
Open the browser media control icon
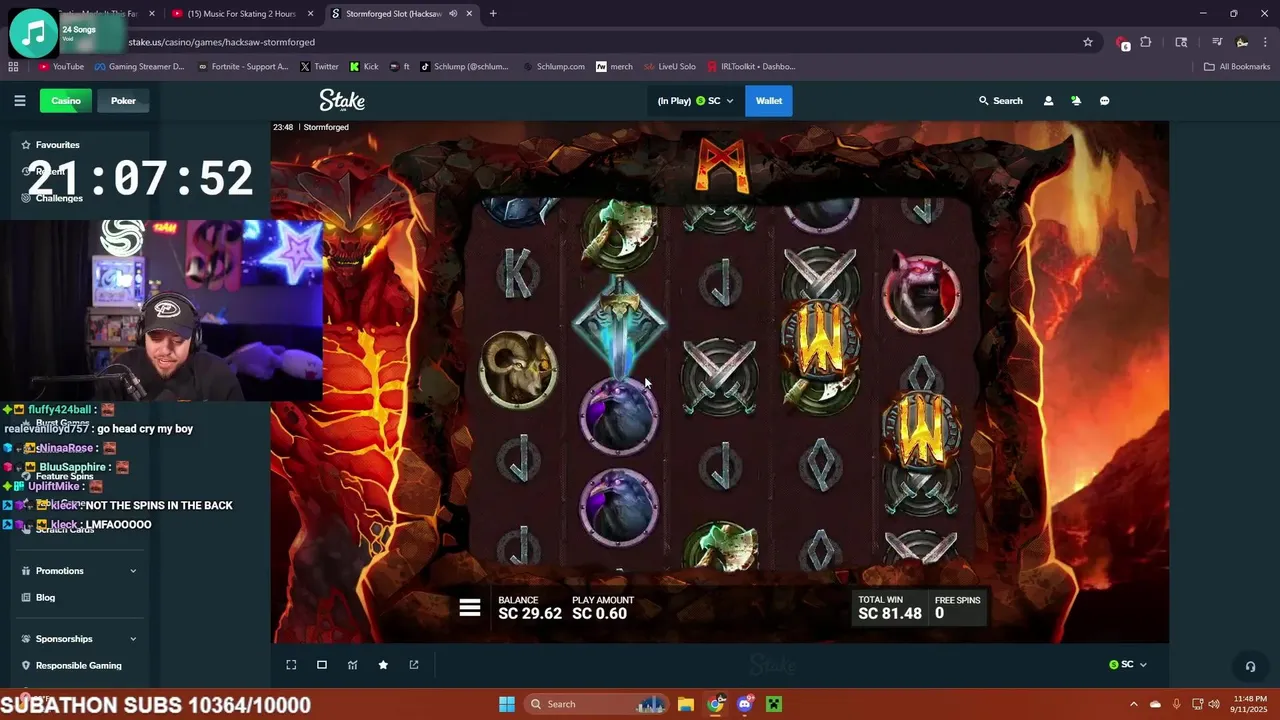1217,42
